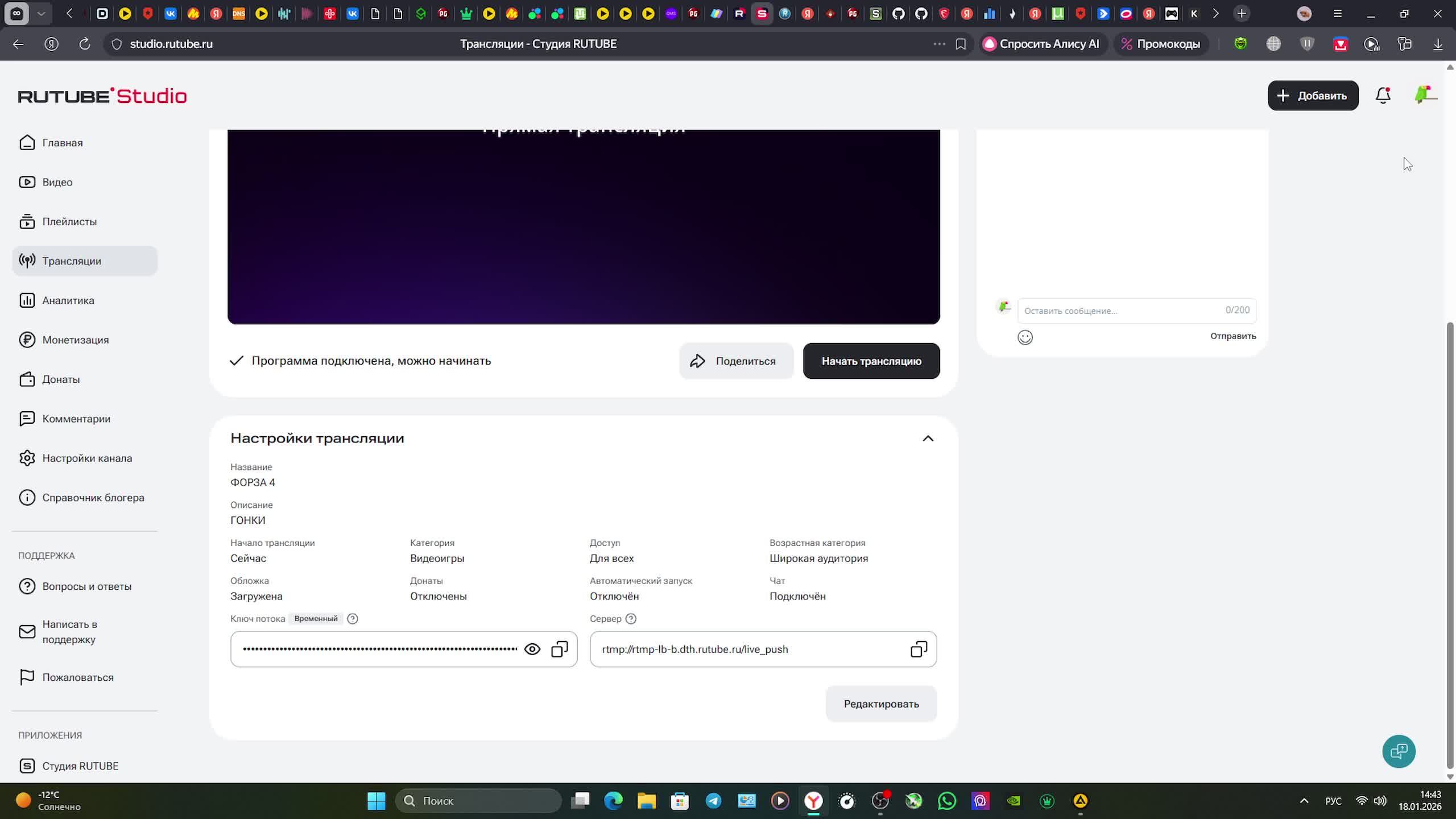Open the Аналитика sidebar section
1456x819 pixels.
point(68,300)
